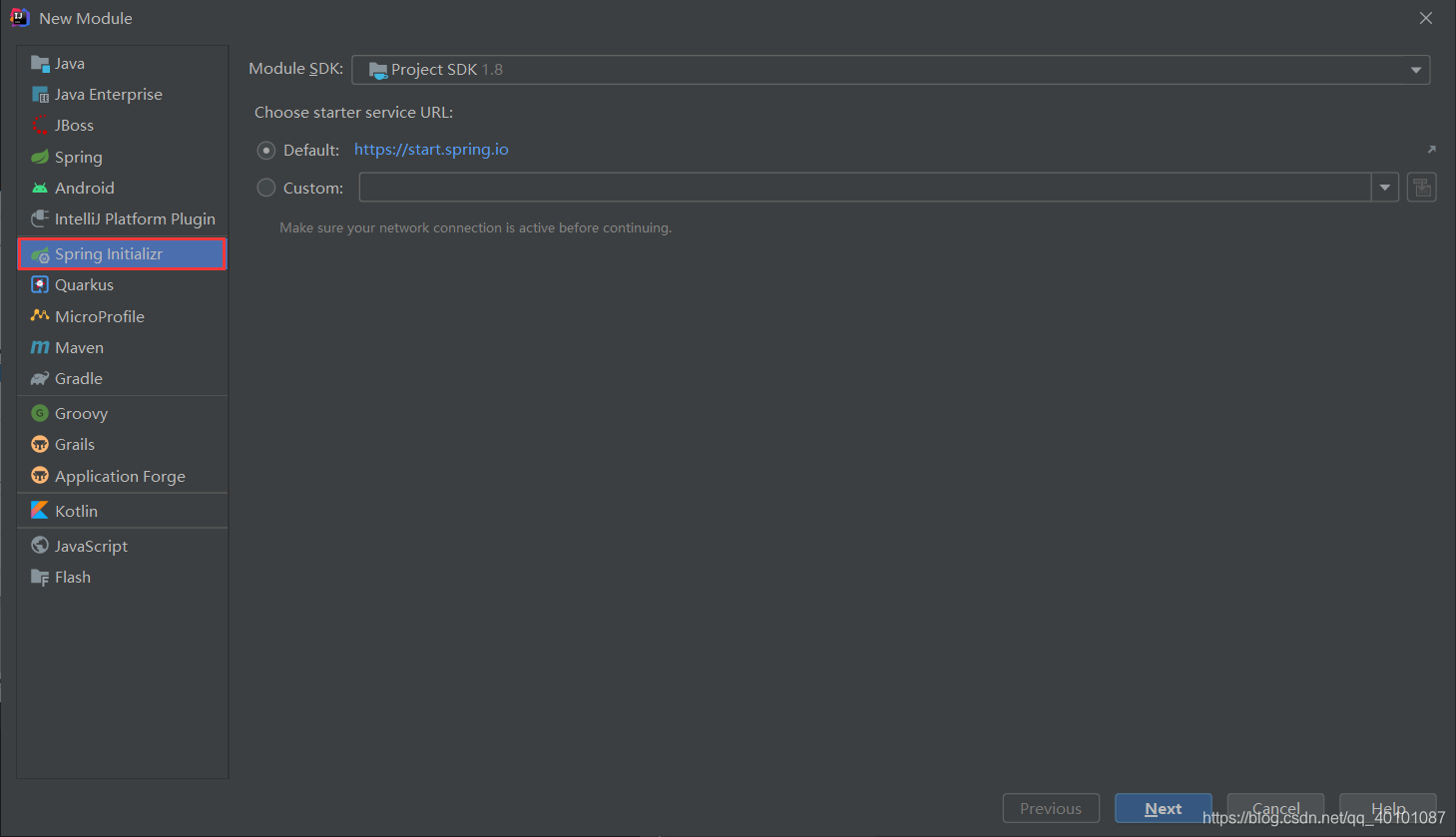This screenshot has width=1456, height=837.
Task: Pick the Gradle module type
Action: point(123,378)
